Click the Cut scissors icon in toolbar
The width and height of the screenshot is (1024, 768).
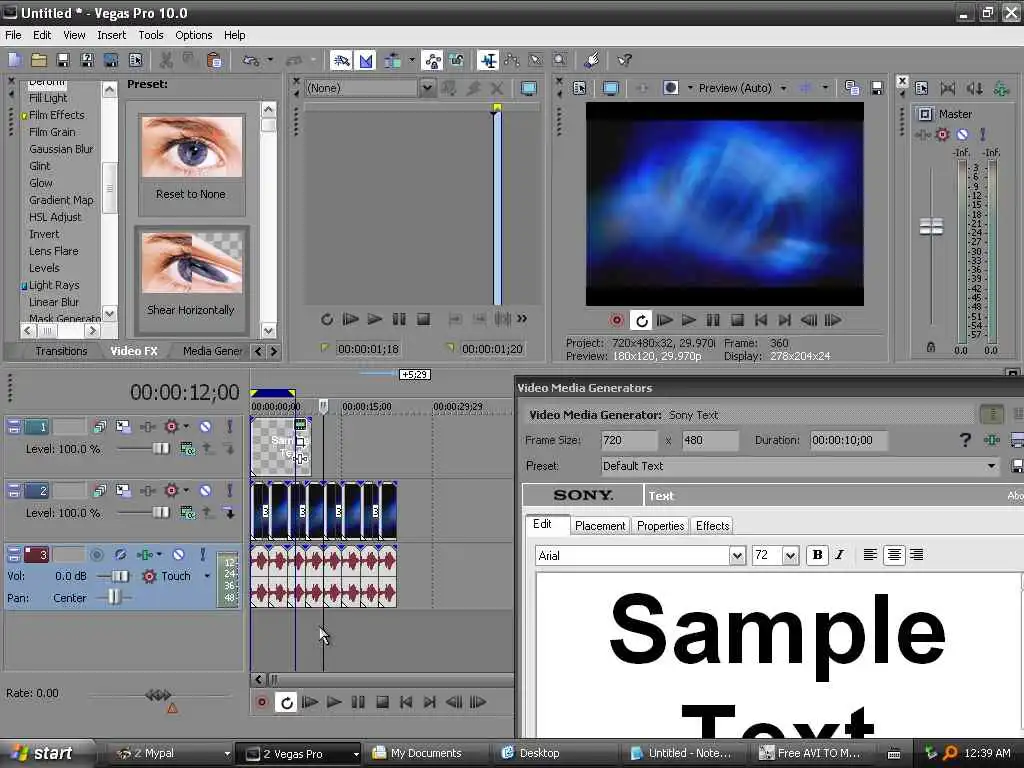tap(166, 60)
